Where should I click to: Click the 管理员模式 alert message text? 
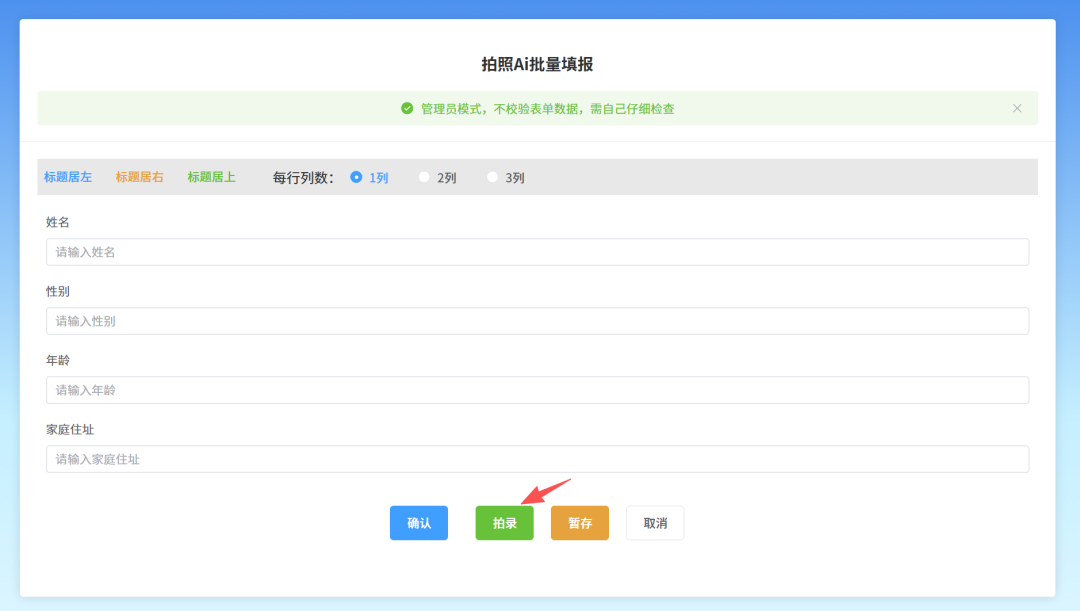click(x=548, y=109)
